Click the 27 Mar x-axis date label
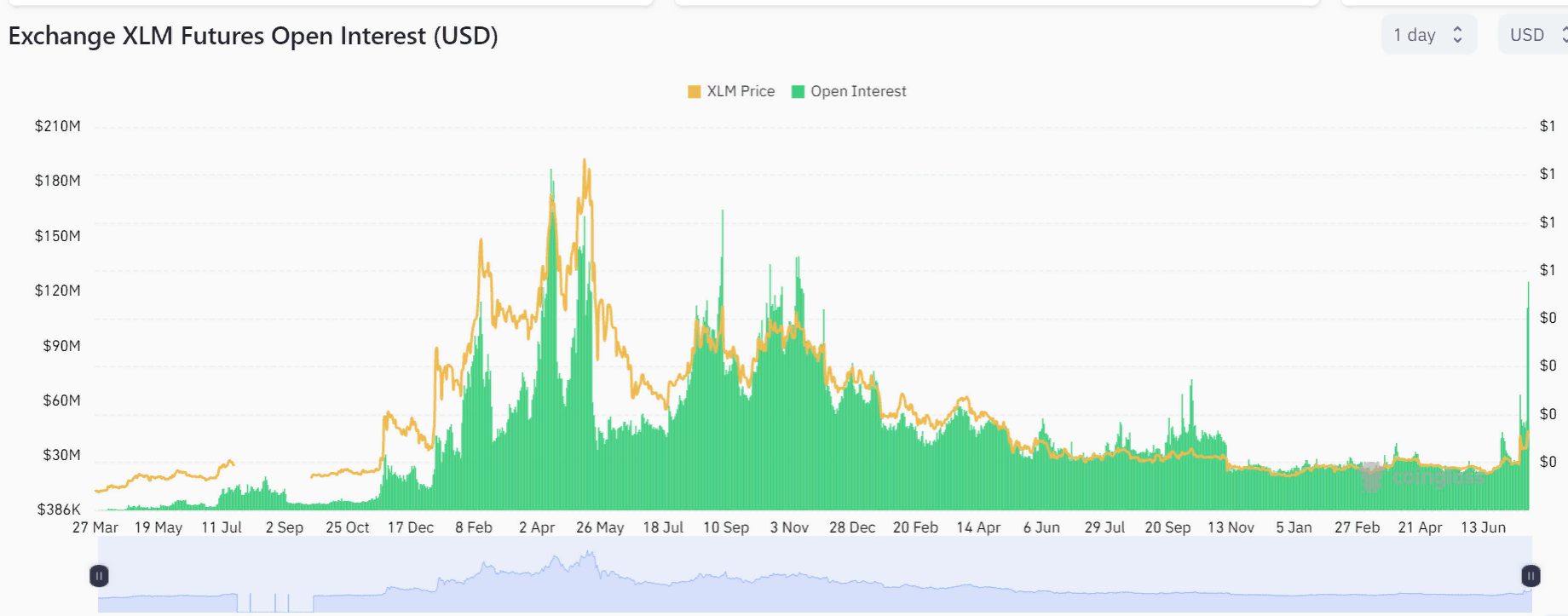Image resolution: width=1568 pixels, height=616 pixels. click(x=95, y=527)
